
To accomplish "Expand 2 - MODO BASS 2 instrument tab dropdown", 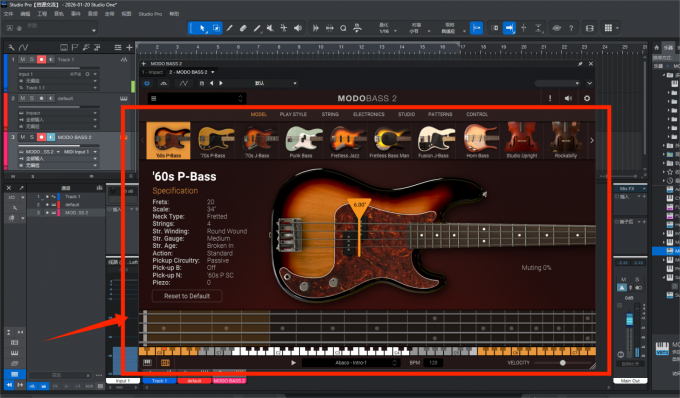I will coord(212,72).
